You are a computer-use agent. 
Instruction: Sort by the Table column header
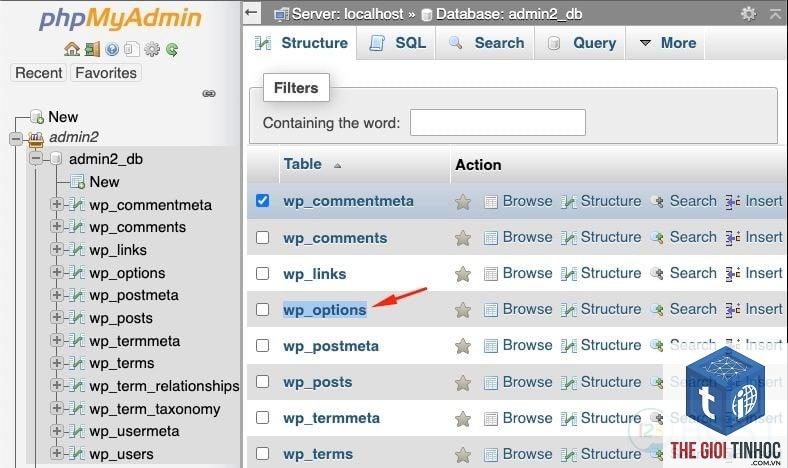pos(303,164)
